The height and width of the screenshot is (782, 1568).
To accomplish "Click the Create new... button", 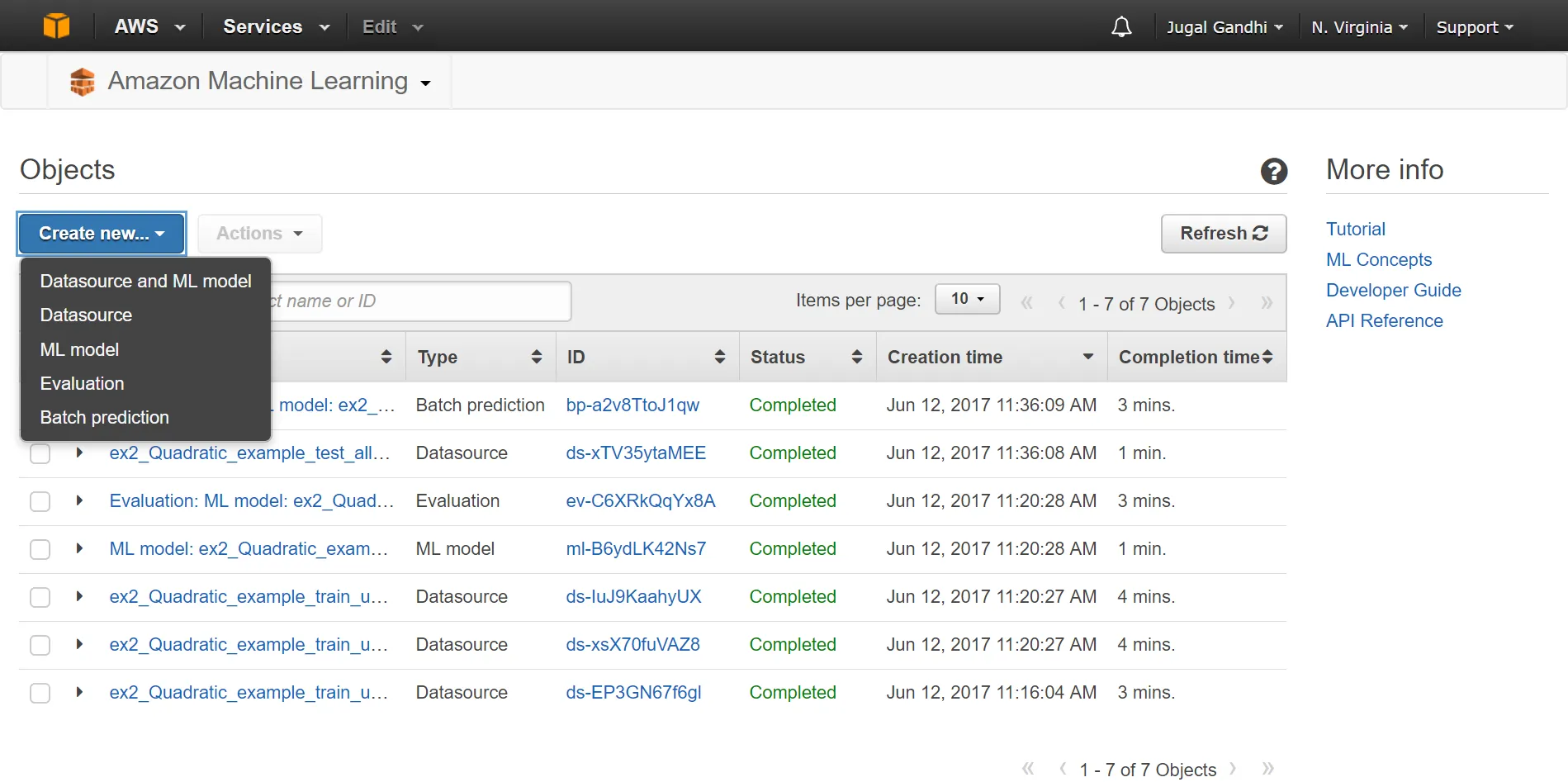I will tap(102, 234).
